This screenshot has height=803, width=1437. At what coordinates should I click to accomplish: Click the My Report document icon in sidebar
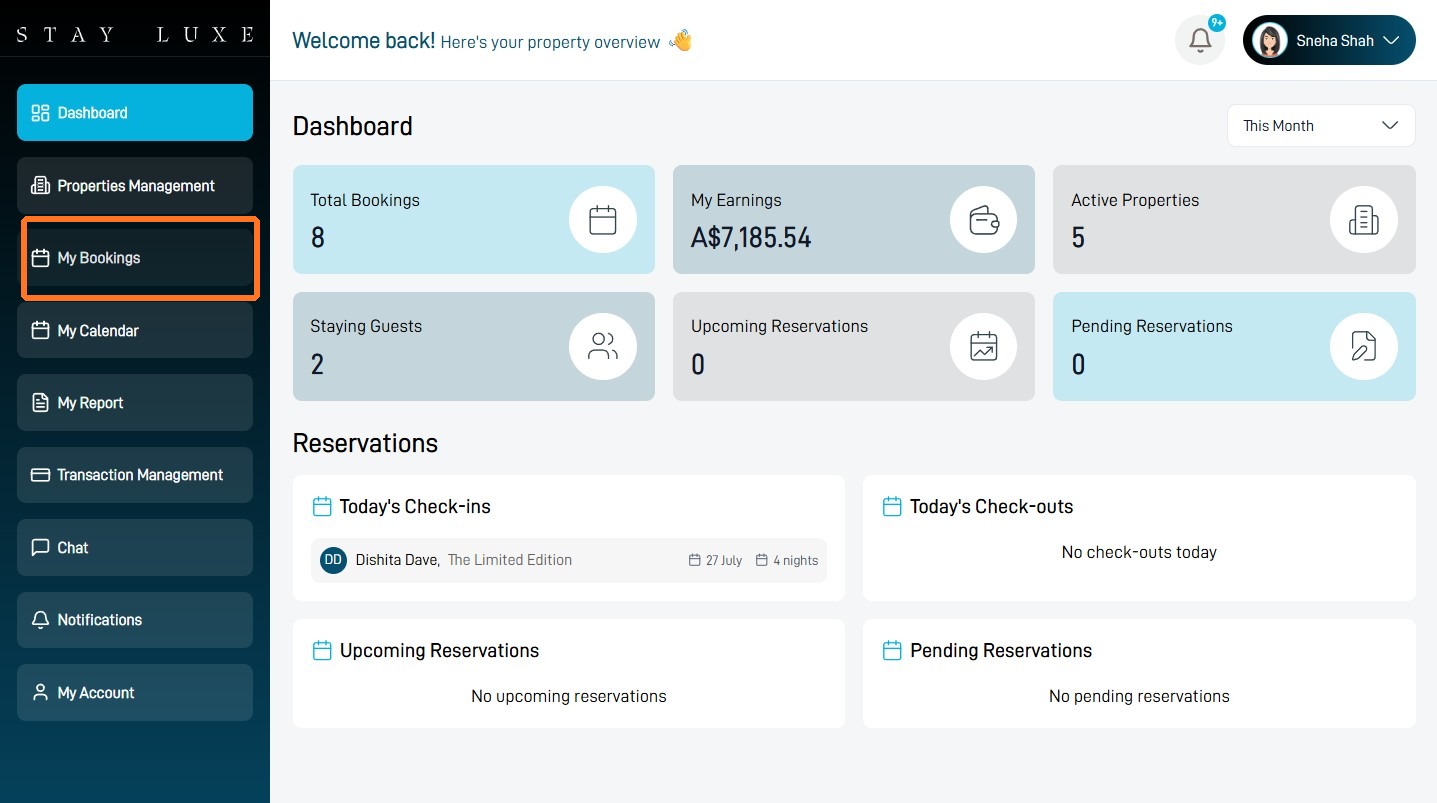(41, 403)
